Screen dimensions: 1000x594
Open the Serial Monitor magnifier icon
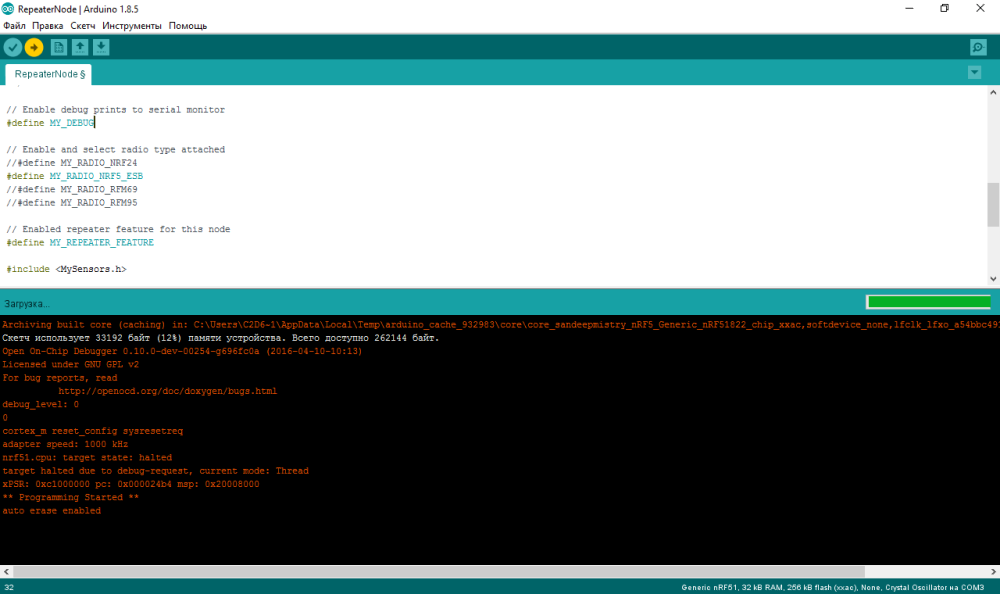pyautogui.click(x=978, y=48)
